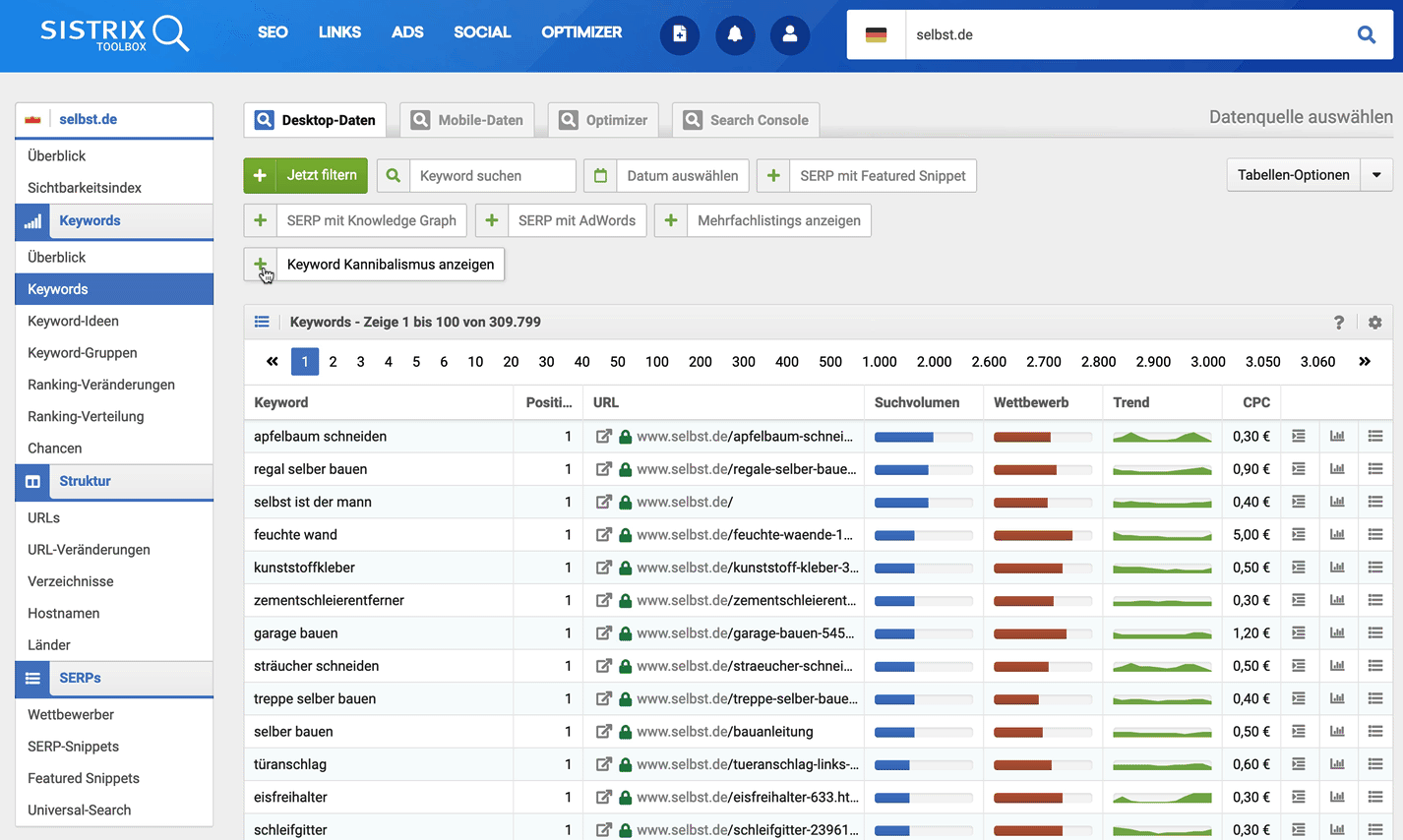Click the search magnifier in domain field
This screenshot has height=840, width=1403.
[x=1366, y=34]
